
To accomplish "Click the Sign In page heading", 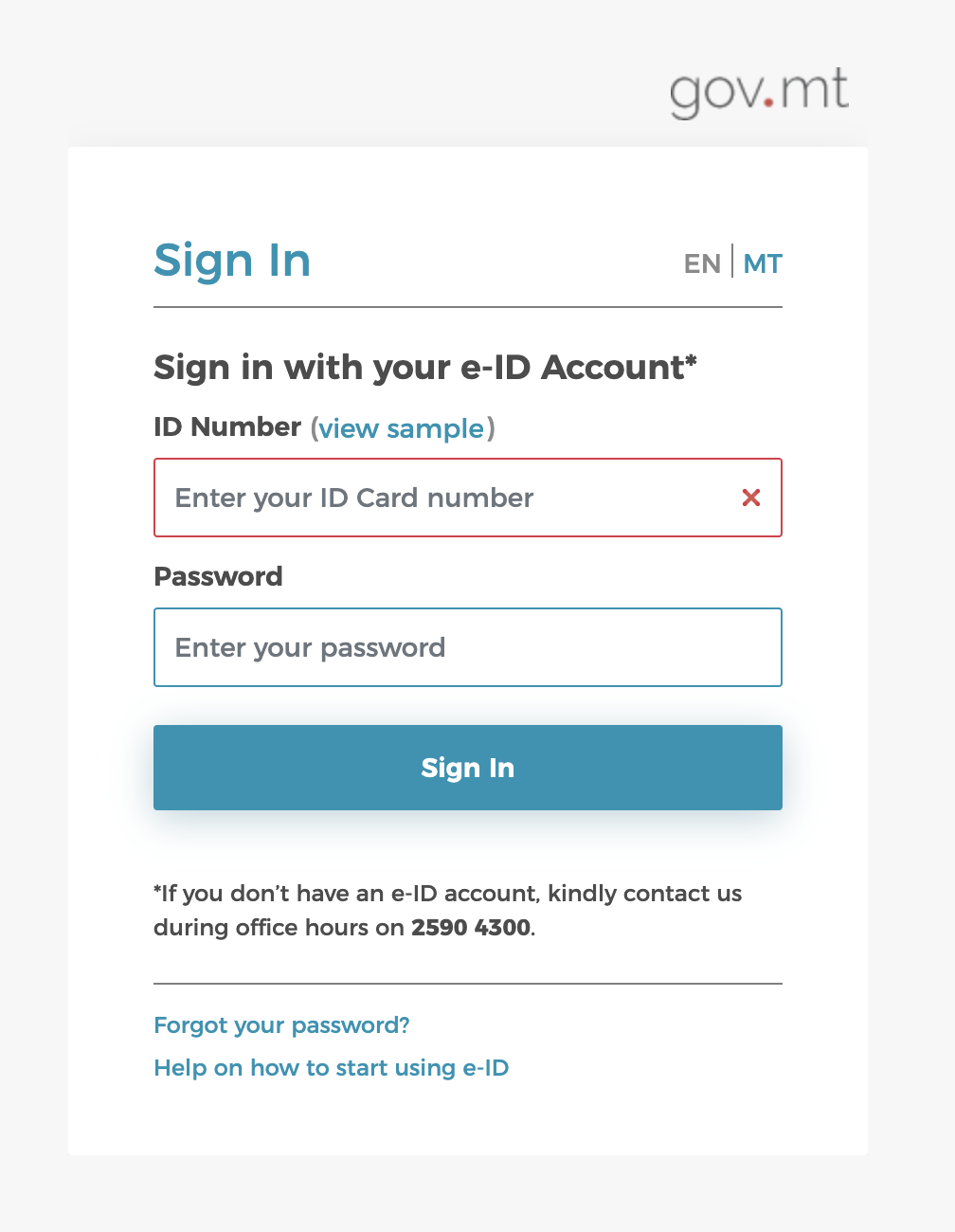I will coord(232,261).
